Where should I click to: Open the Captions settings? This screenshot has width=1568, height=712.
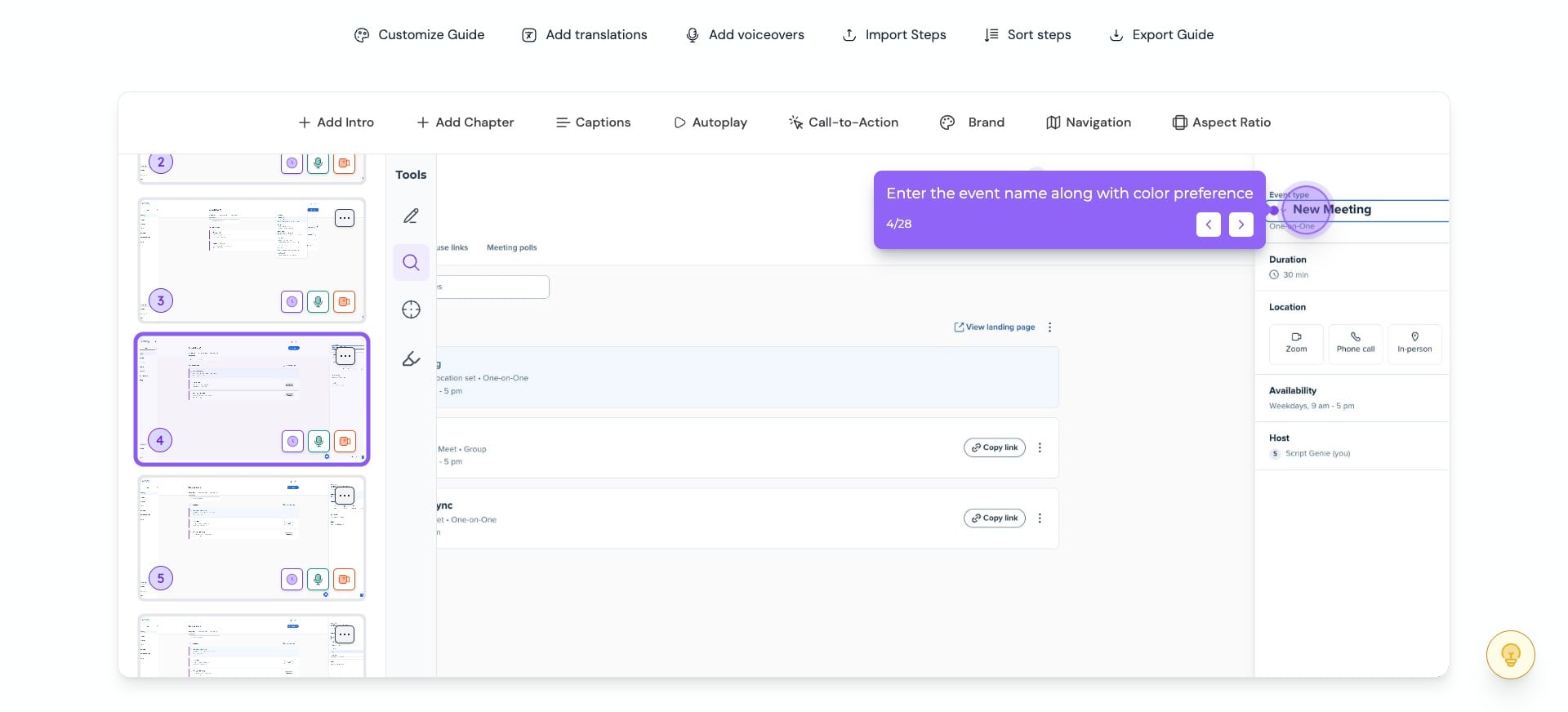593,122
